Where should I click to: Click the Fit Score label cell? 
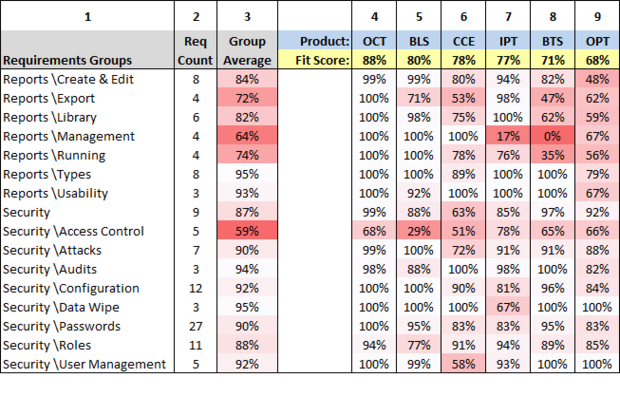pyautogui.click(x=315, y=60)
